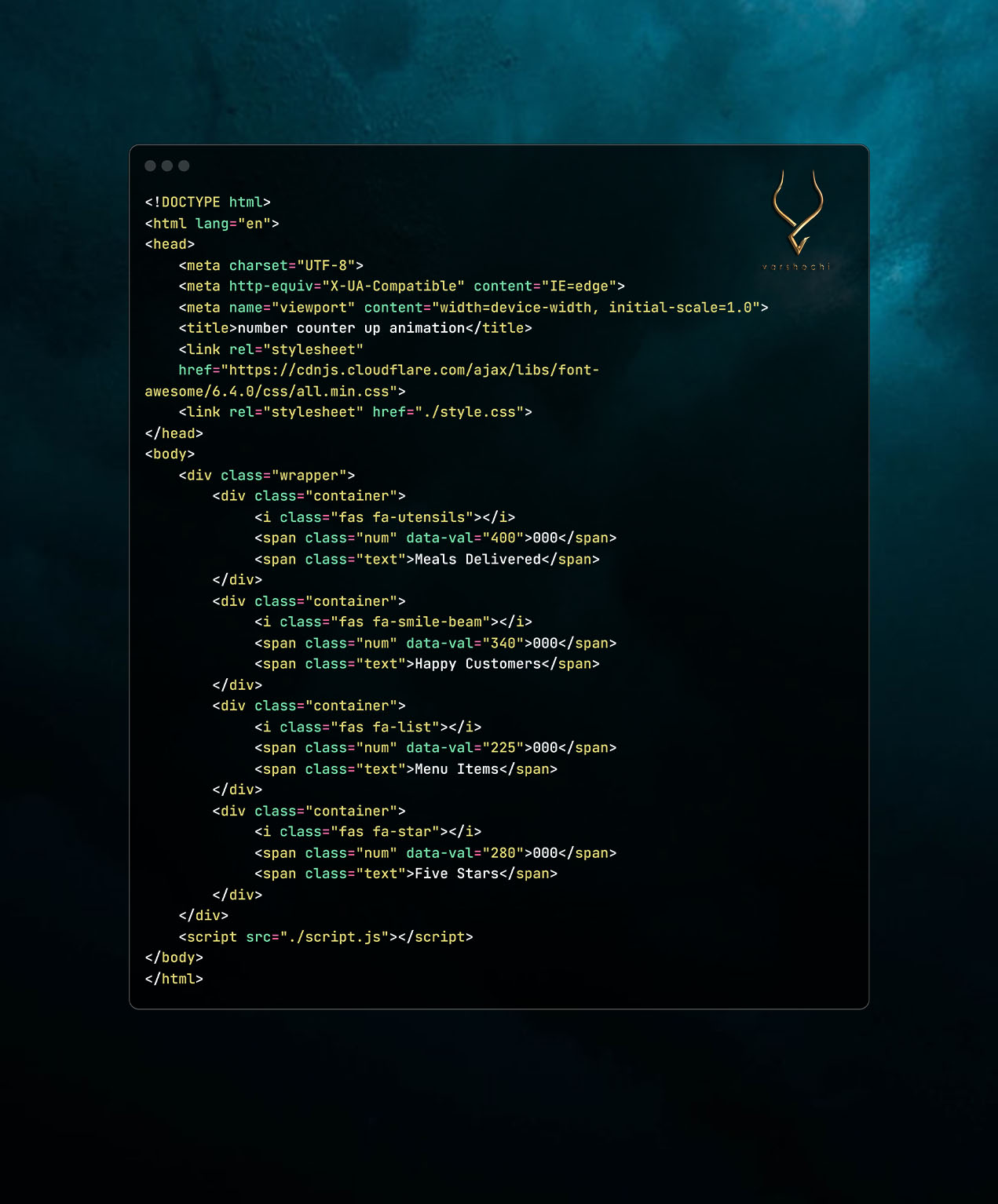Click the data-val "225" attribute value
998x1204 pixels.
point(503,748)
